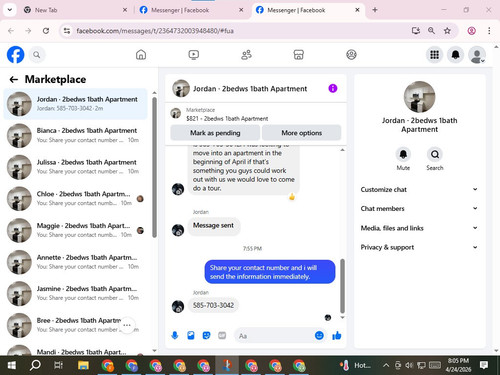Viewport: 500px width, 375px height.
Task: Open Jordan 2bedws 1bath Apartment chat
Action: 75,104
